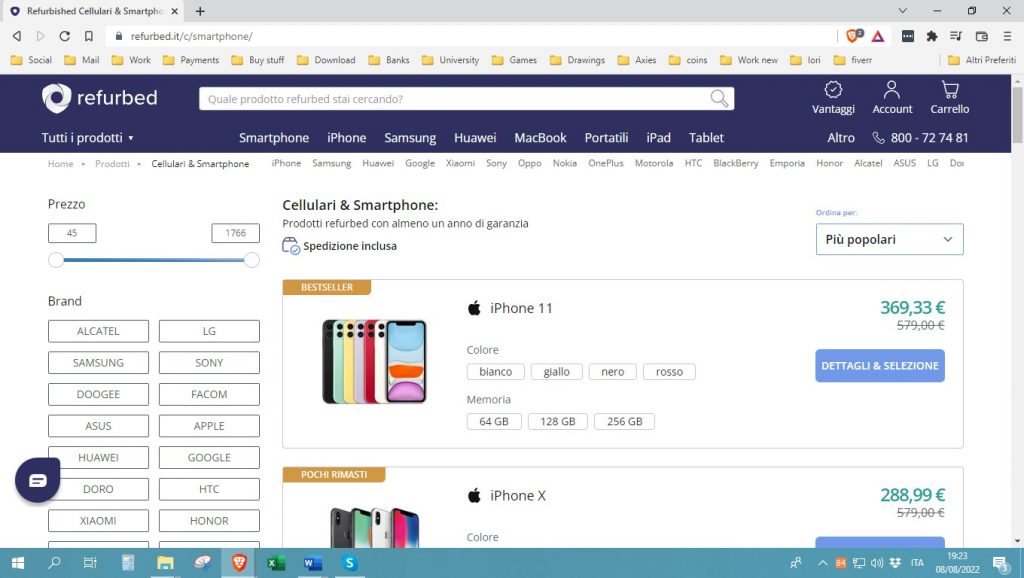The width and height of the screenshot is (1024, 578).
Task: Open the Account profile icon
Action: click(x=892, y=90)
